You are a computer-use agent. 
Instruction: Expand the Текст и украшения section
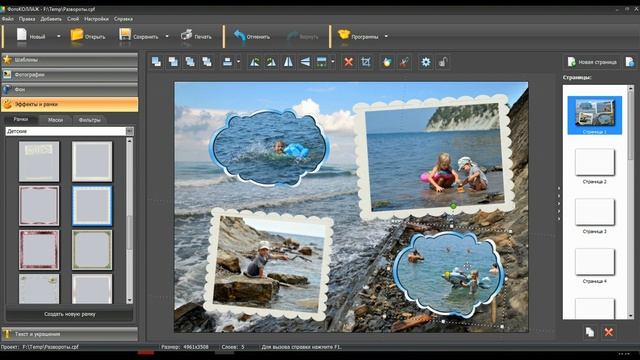coord(70,334)
